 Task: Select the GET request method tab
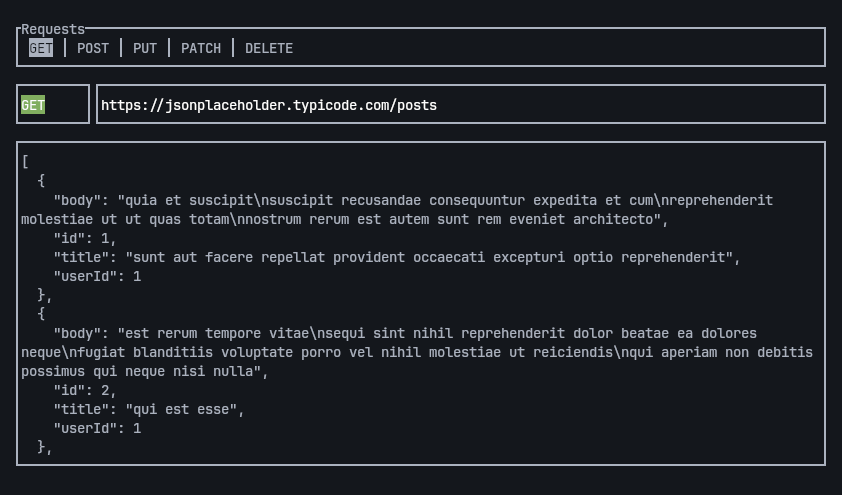click(41, 48)
